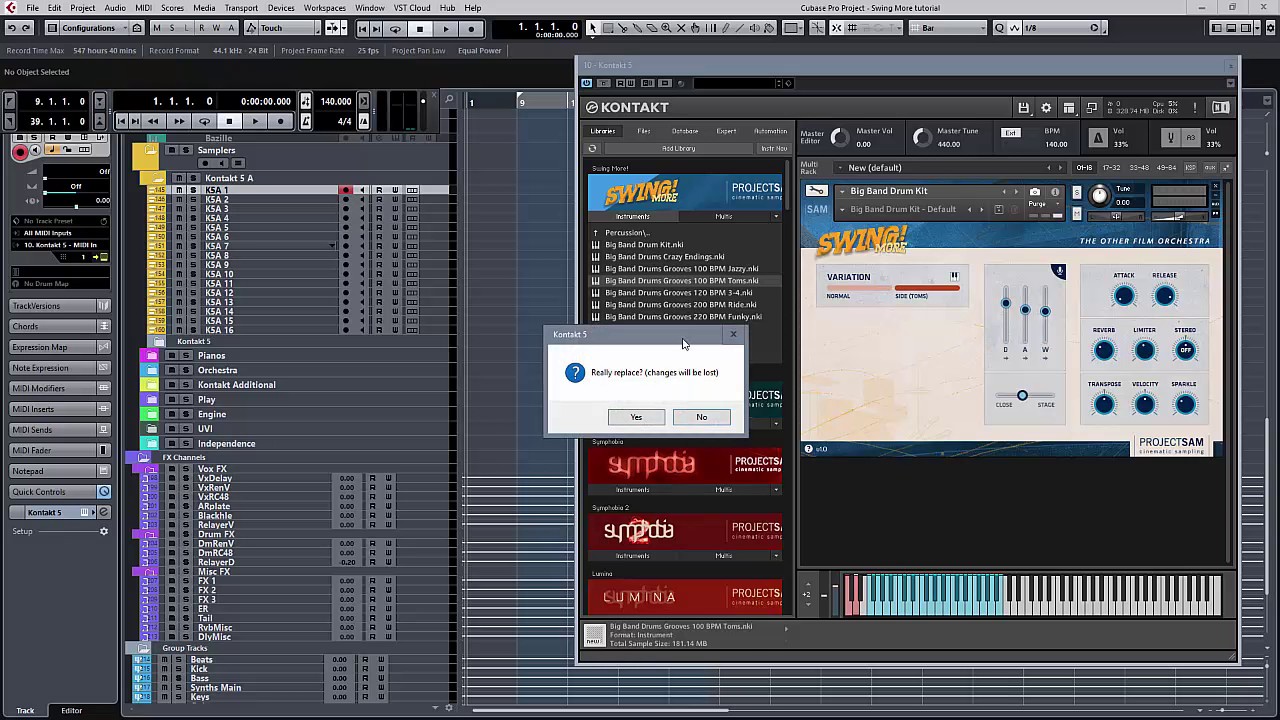The height and width of the screenshot is (720, 1280).
Task: Switch to the Kontakt Files tab
Action: (644, 131)
